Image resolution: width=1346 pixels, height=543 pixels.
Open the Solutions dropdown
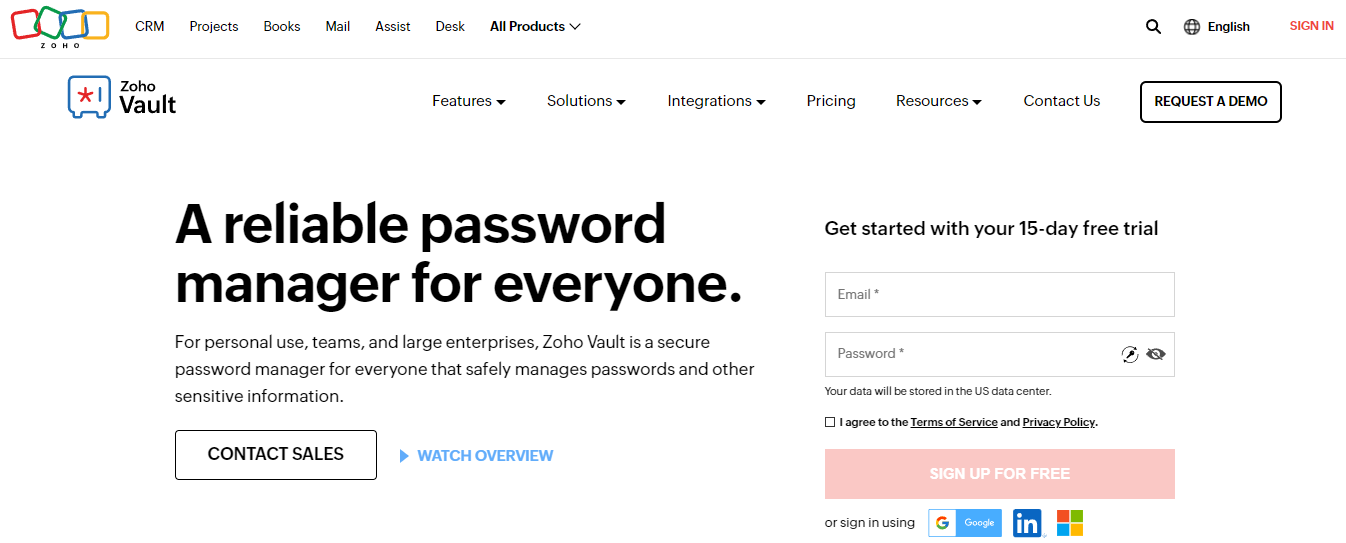tap(586, 101)
